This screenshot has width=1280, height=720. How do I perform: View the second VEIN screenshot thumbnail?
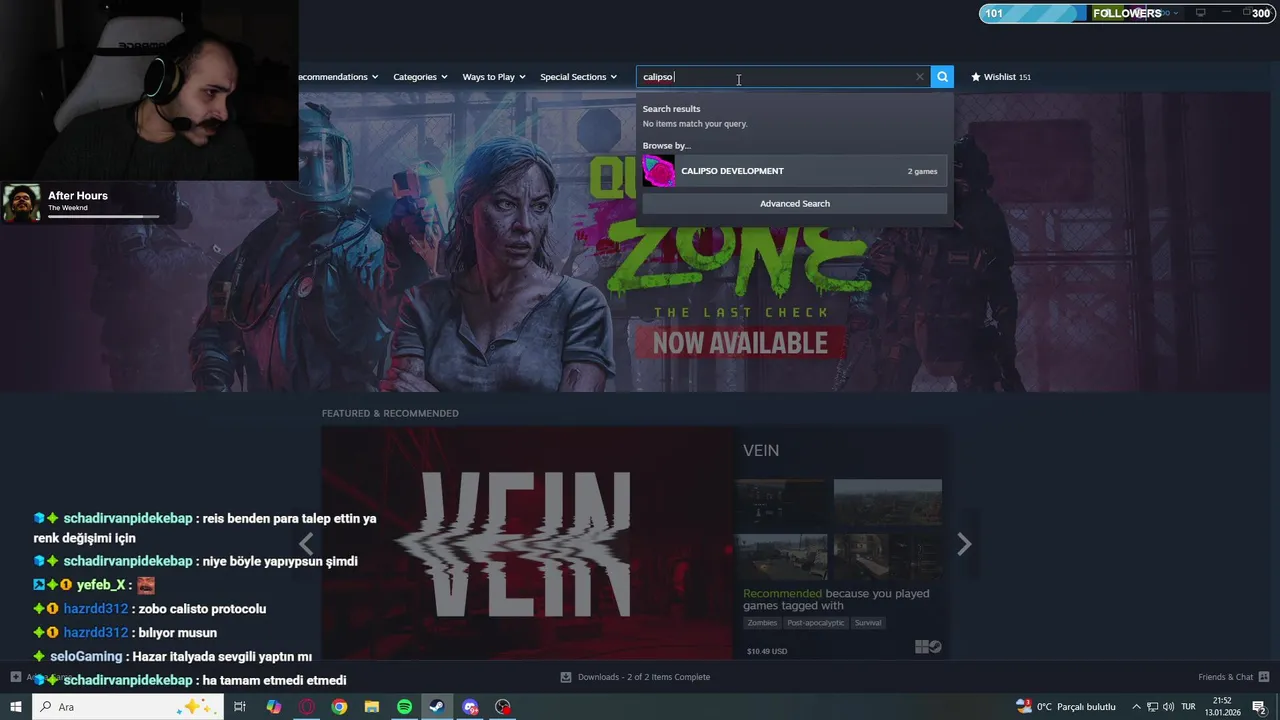pos(888,503)
